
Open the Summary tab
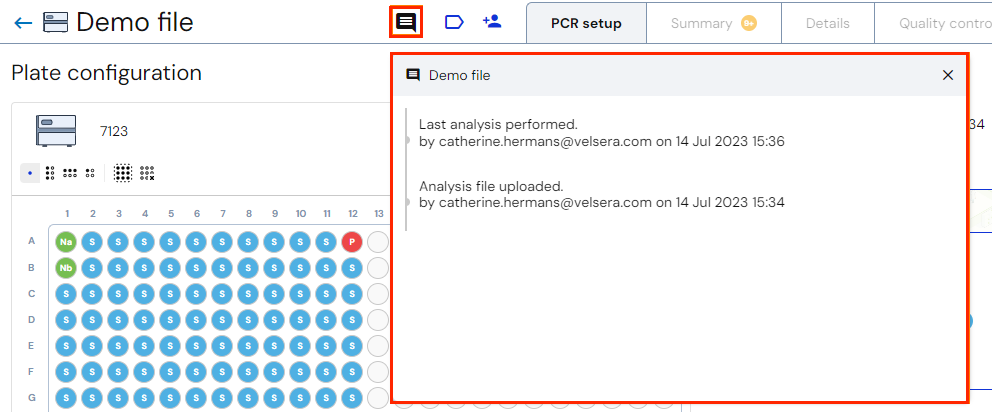pos(714,23)
